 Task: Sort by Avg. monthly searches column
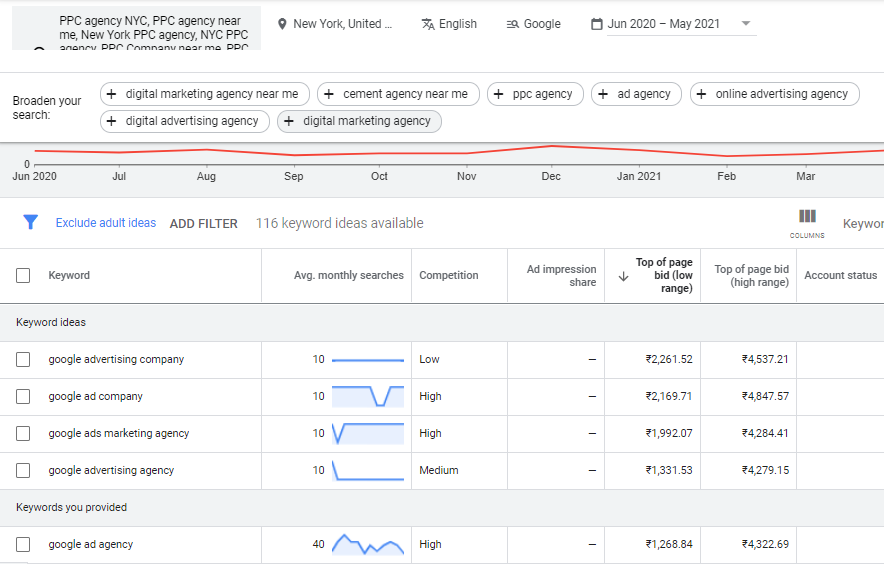coord(348,276)
